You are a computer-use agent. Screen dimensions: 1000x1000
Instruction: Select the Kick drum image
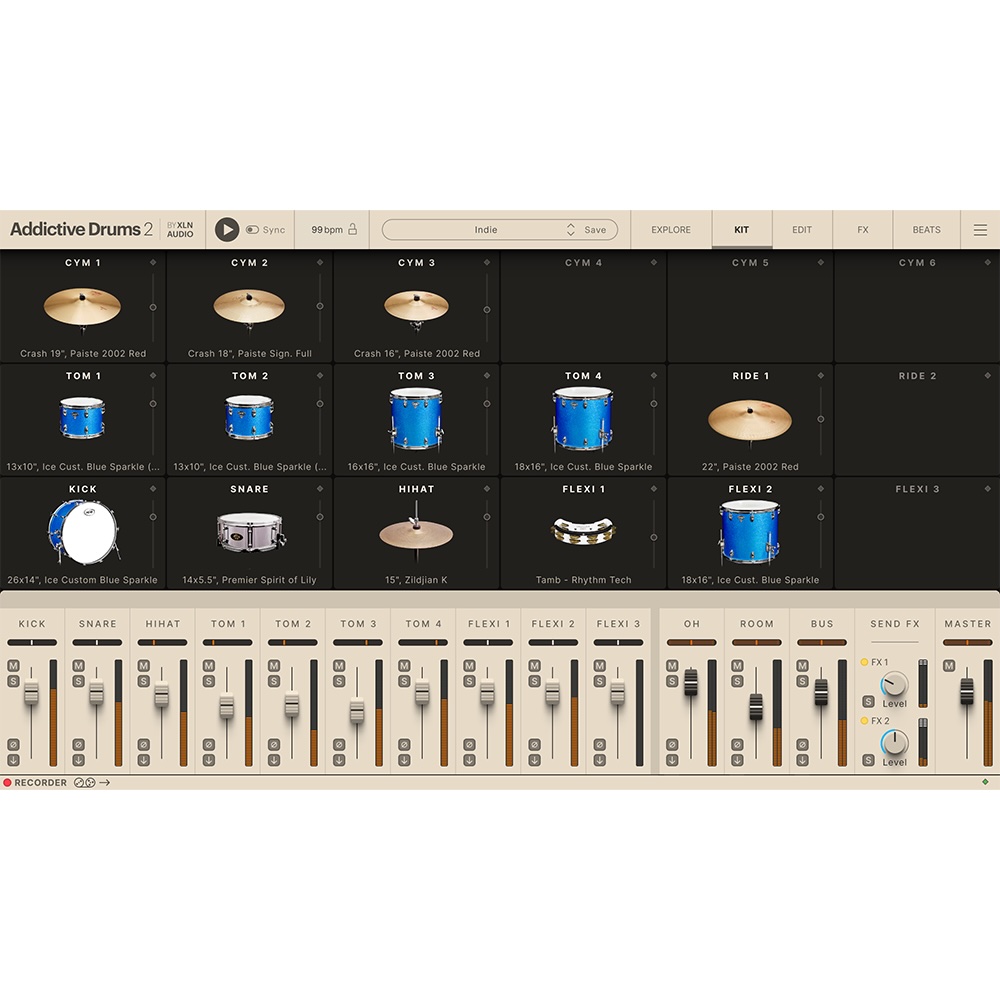(82, 533)
